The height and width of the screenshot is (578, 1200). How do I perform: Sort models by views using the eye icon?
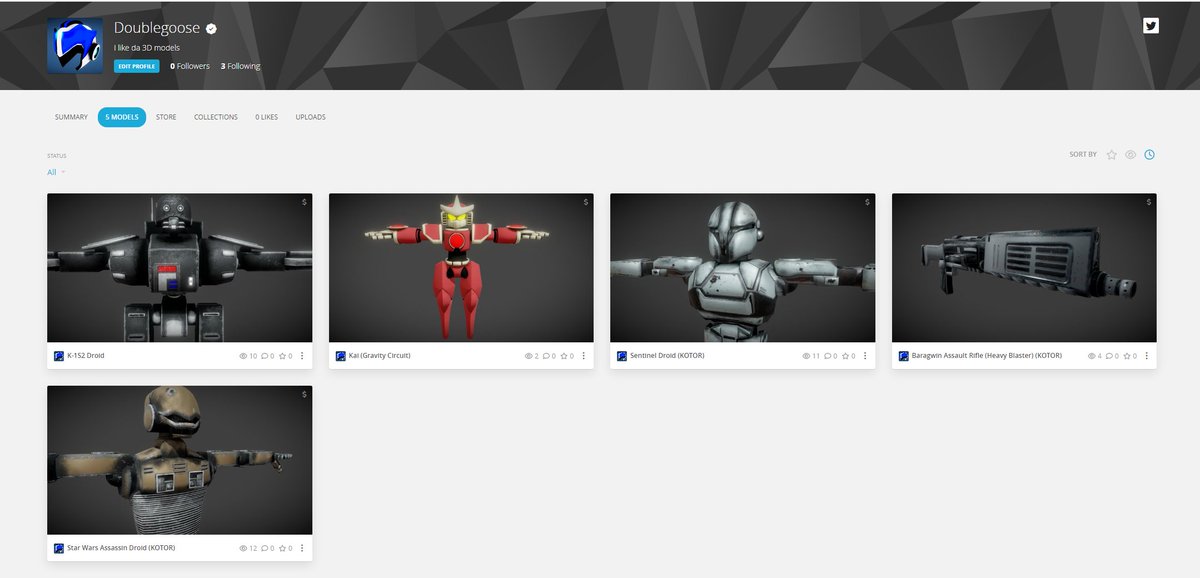pyautogui.click(x=1130, y=154)
